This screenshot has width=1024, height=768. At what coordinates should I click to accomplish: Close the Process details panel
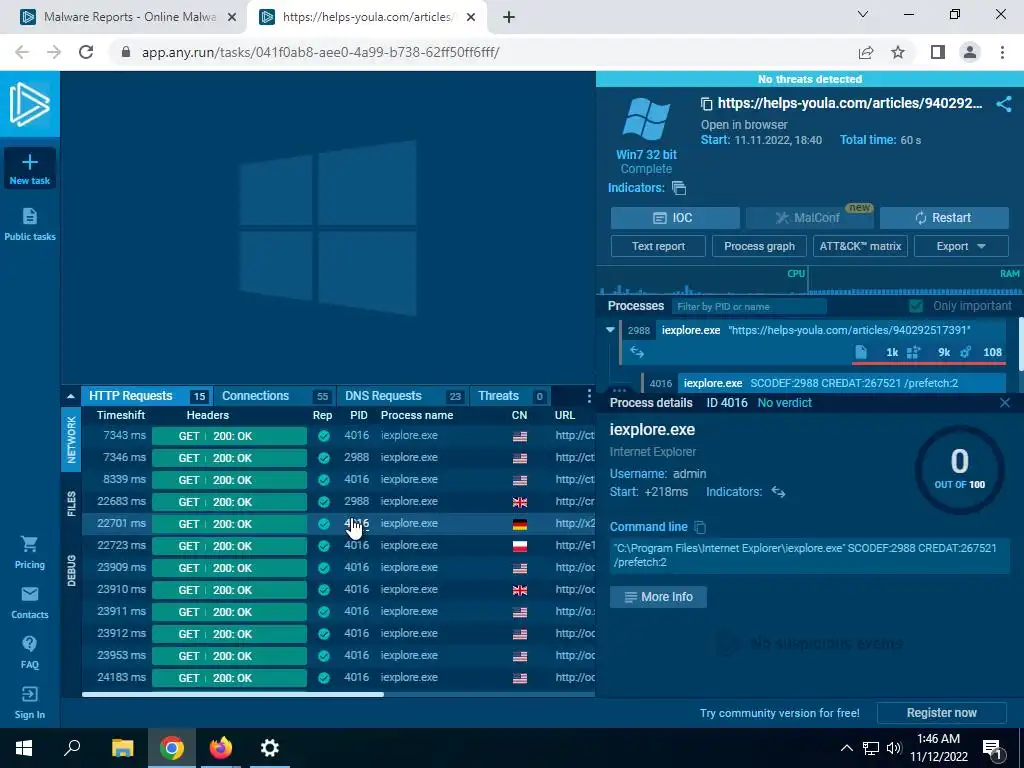(1005, 403)
